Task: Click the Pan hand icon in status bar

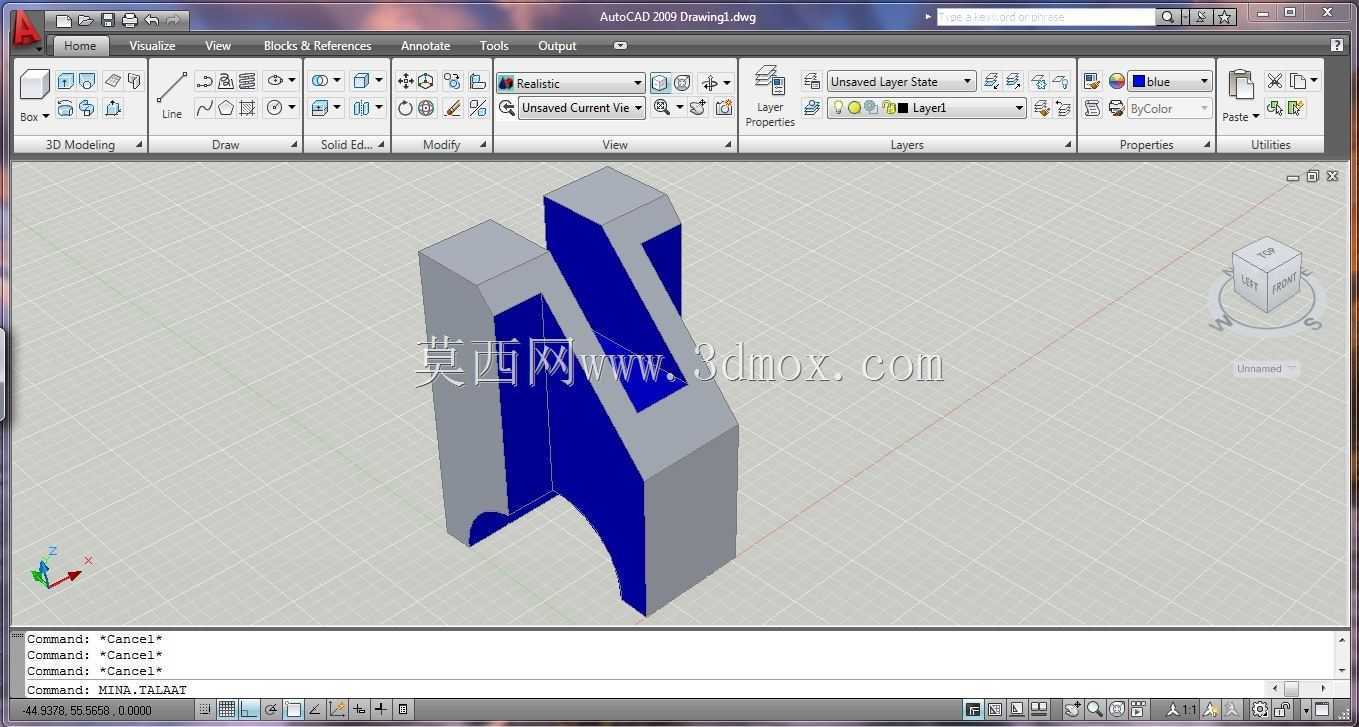Action: (x=1073, y=710)
